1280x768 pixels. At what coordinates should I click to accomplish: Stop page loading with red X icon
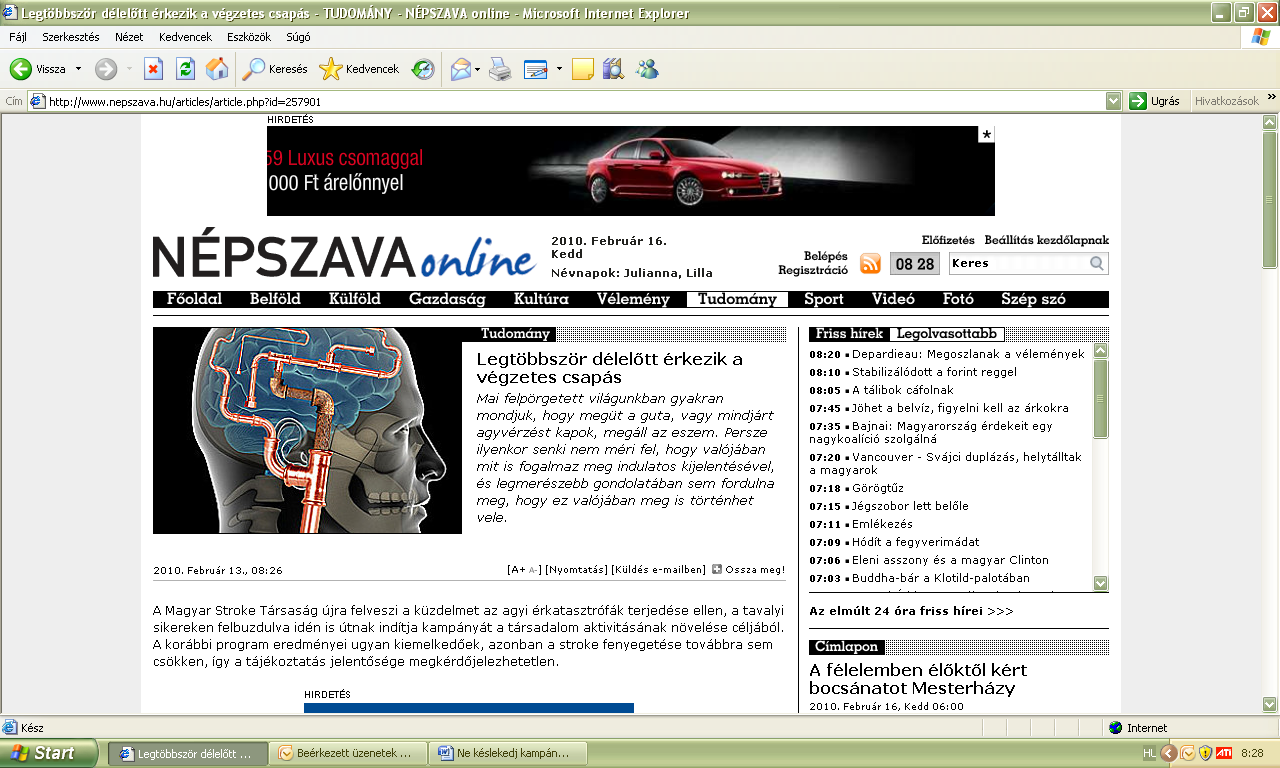tap(153, 69)
